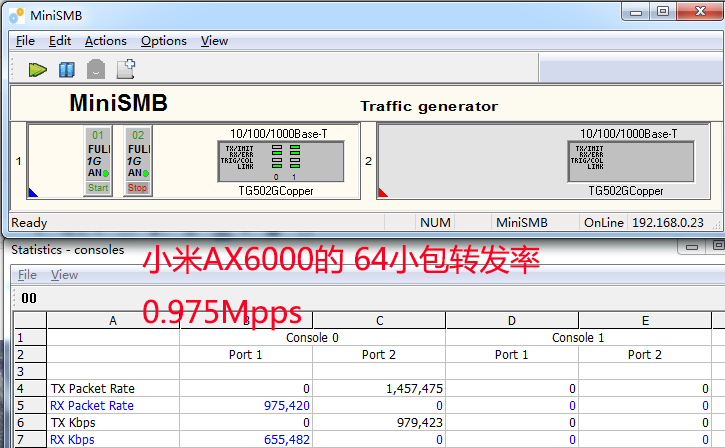The height and width of the screenshot is (448, 725).
Task: Select port 02 card header
Action: (138, 135)
